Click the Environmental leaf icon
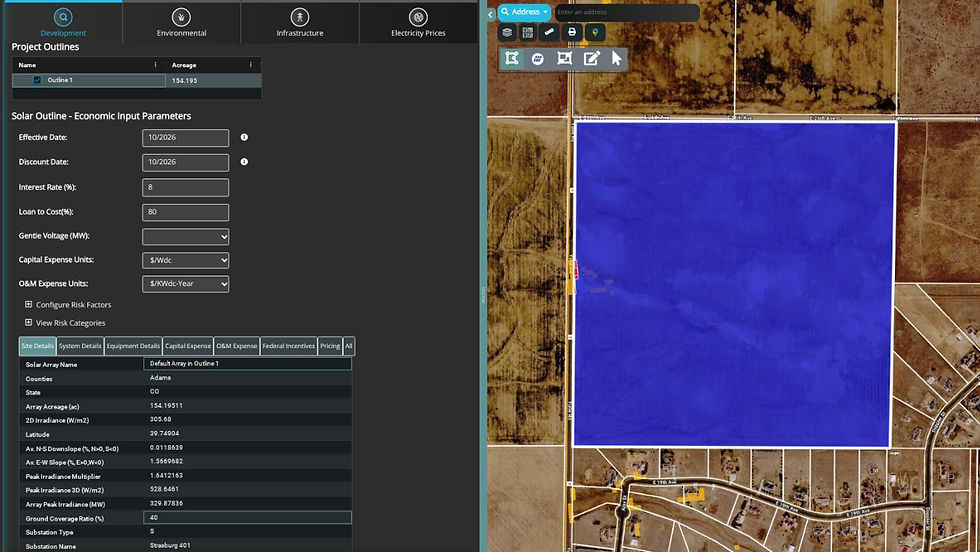Image resolution: width=980 pixels, height=552 pixels. pos(181,17)
